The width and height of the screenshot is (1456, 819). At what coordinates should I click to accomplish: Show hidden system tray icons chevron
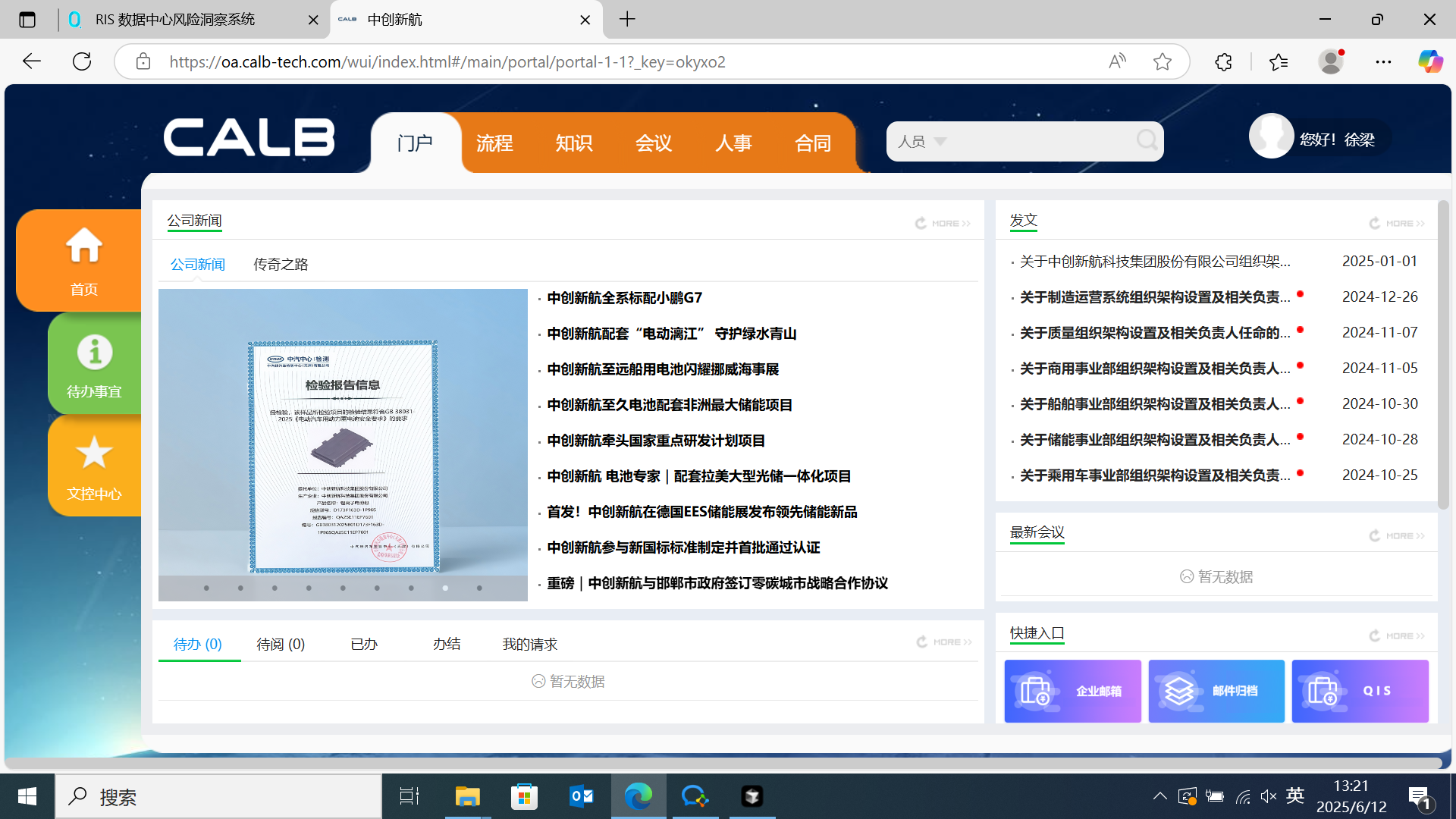[1159, 796]
